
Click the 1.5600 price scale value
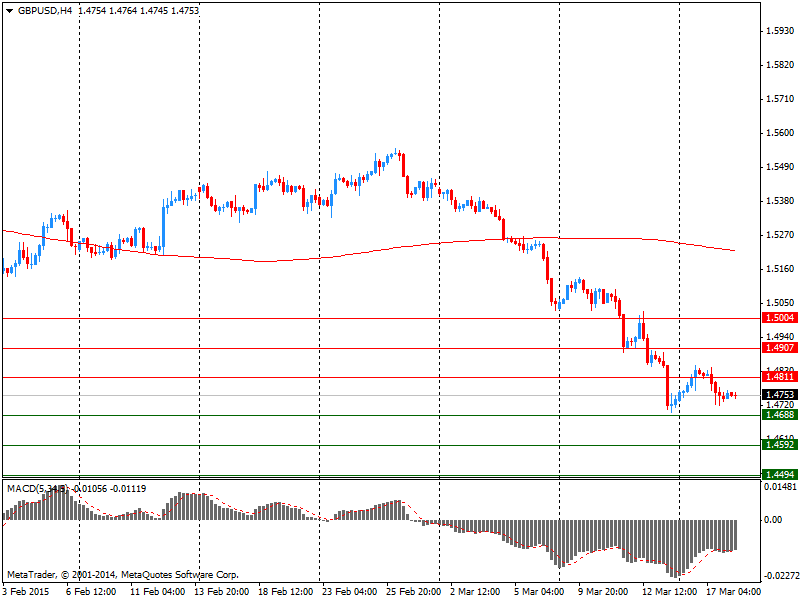point(780,133)
